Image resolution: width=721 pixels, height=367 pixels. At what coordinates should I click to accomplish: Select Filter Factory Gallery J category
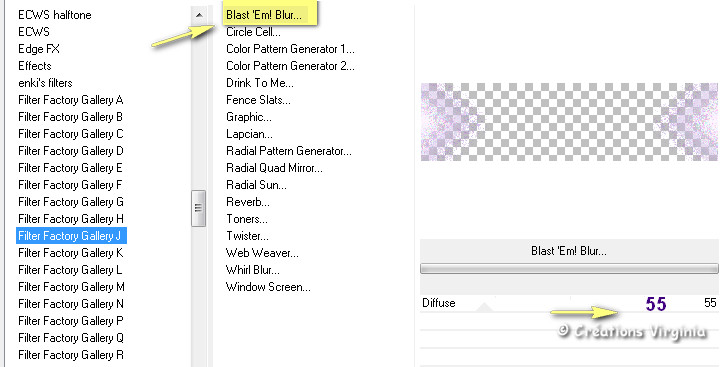click(71, 236)
